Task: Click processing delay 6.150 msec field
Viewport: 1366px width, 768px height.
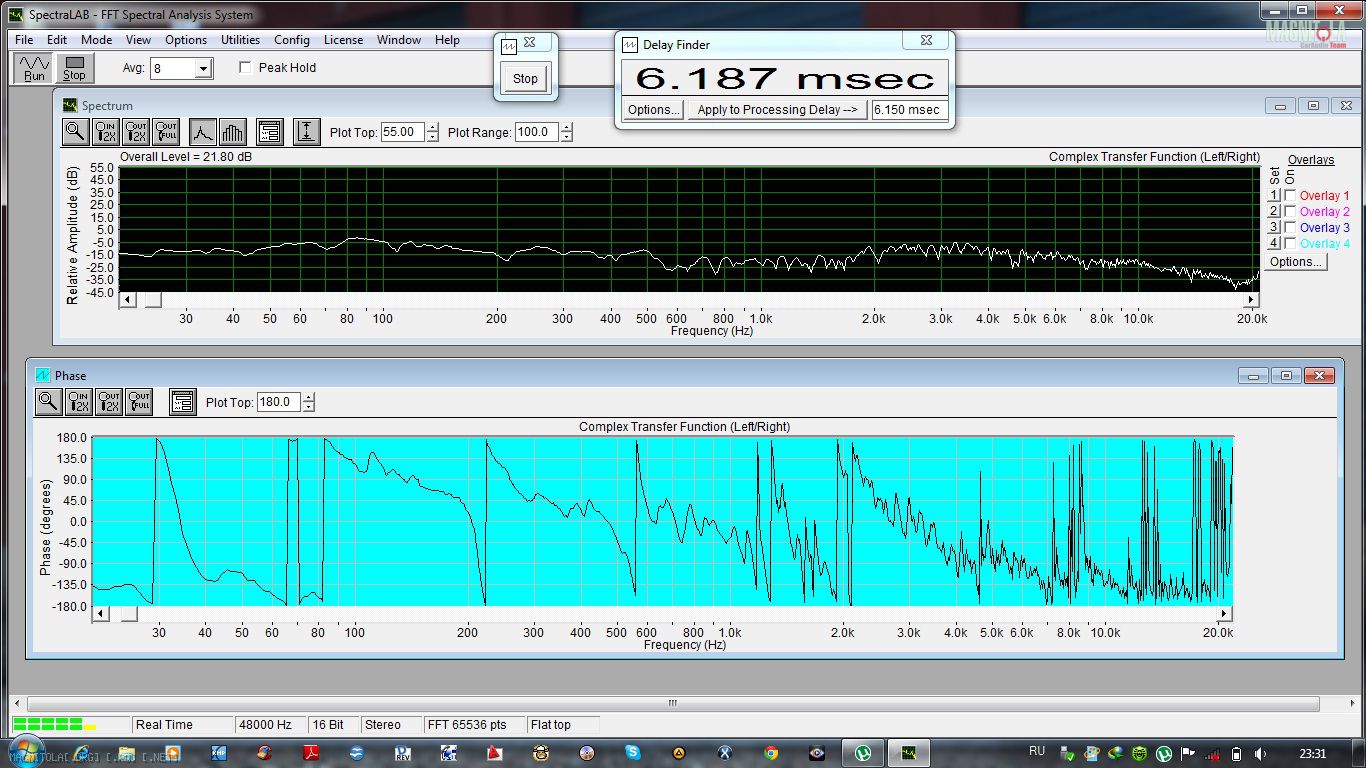Action: [909, 110]
